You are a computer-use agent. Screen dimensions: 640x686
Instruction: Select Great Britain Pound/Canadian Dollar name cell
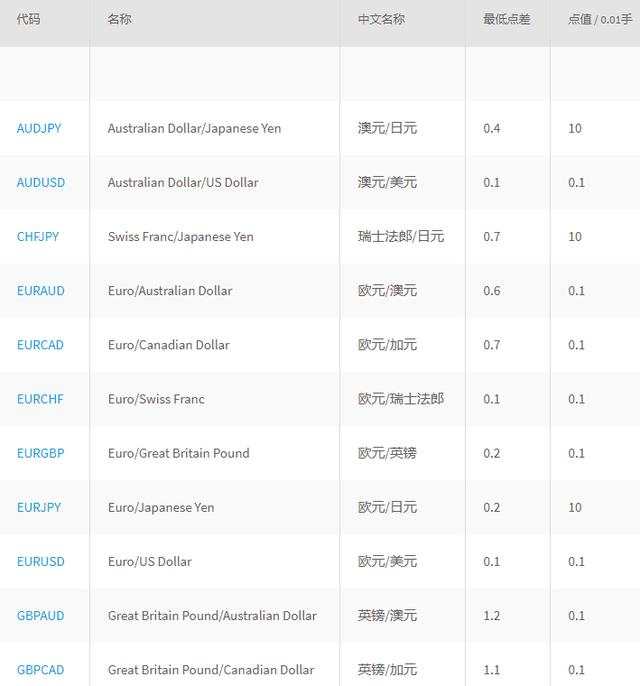coord(211,670)
